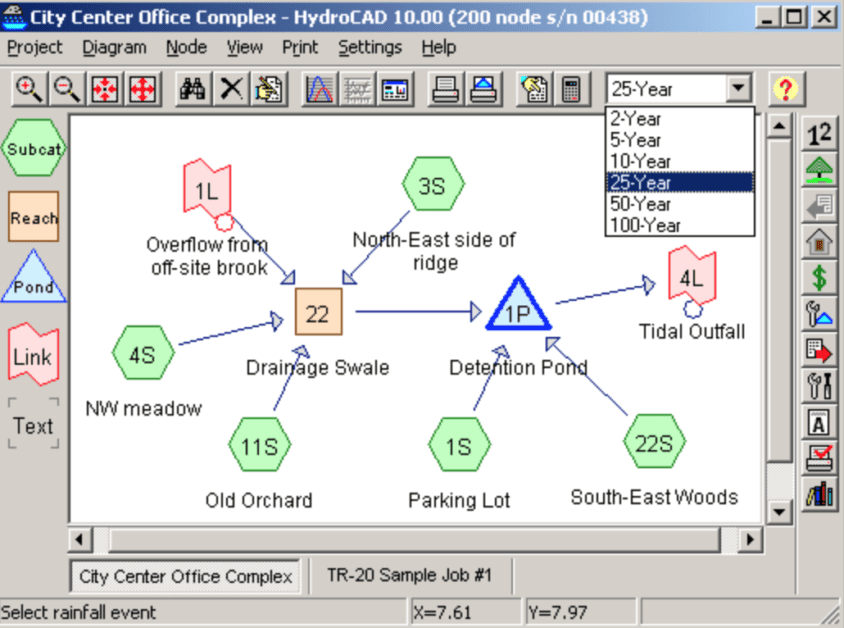
Task: Click the home icon in the right sidebar
Action: coord(818,240)
